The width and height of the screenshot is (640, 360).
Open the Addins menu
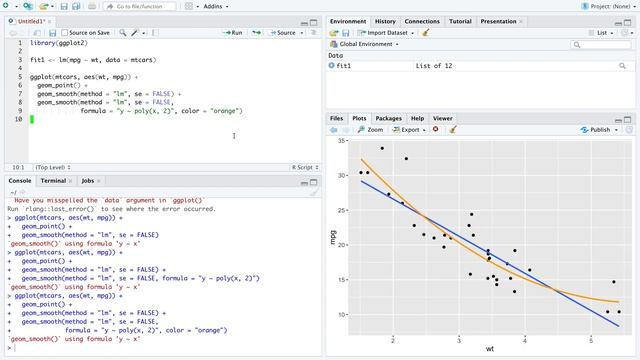[x=216, y=7]
